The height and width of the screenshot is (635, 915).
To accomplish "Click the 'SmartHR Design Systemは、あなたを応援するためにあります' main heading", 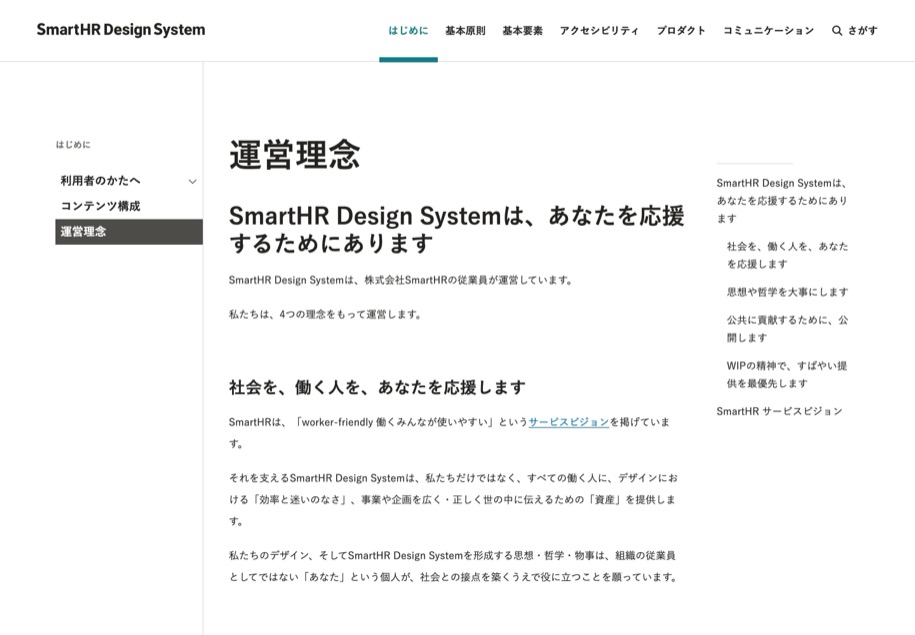I will [456, 229].
